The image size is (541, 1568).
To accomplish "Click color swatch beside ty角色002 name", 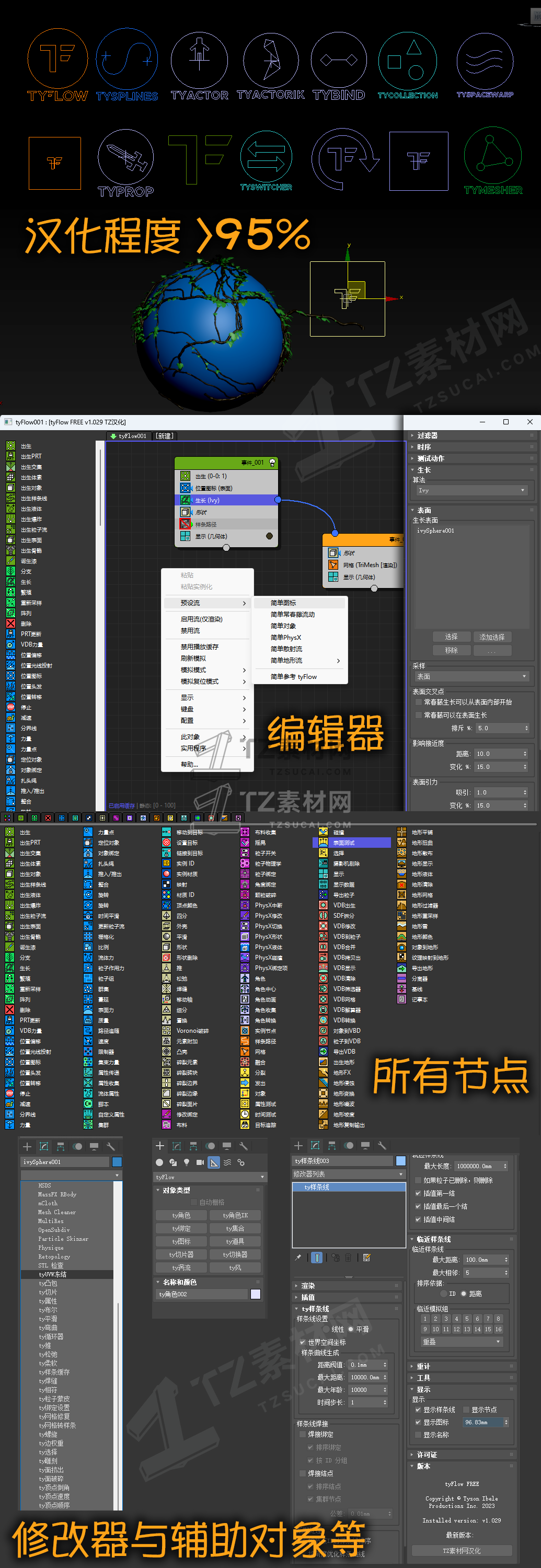I will coord(256,1294).
